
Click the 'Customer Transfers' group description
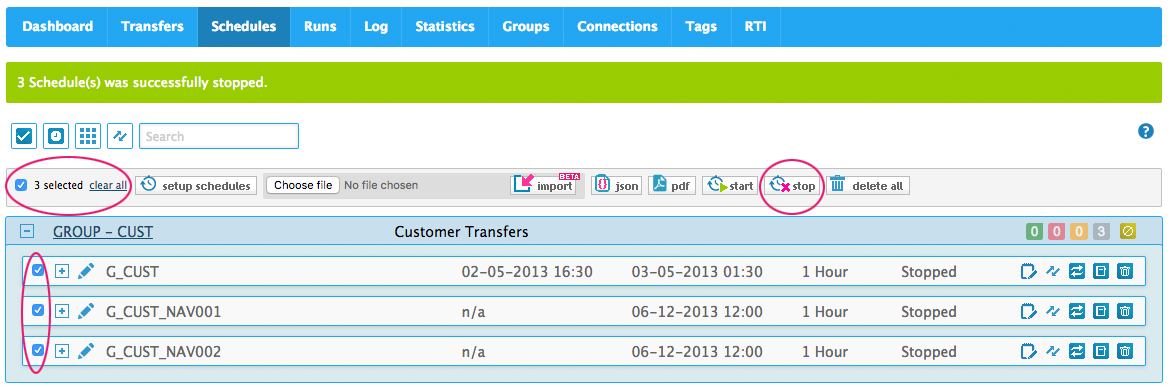pos(461,232)
